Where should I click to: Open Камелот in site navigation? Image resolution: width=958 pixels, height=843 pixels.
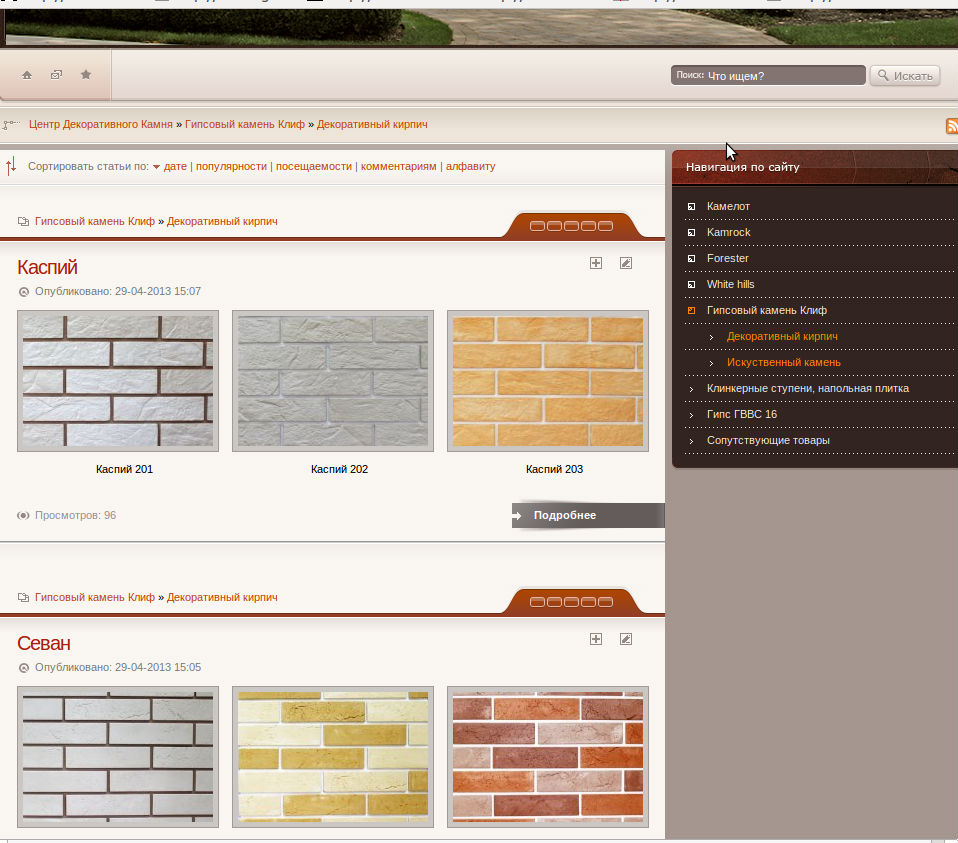point(728,206)
